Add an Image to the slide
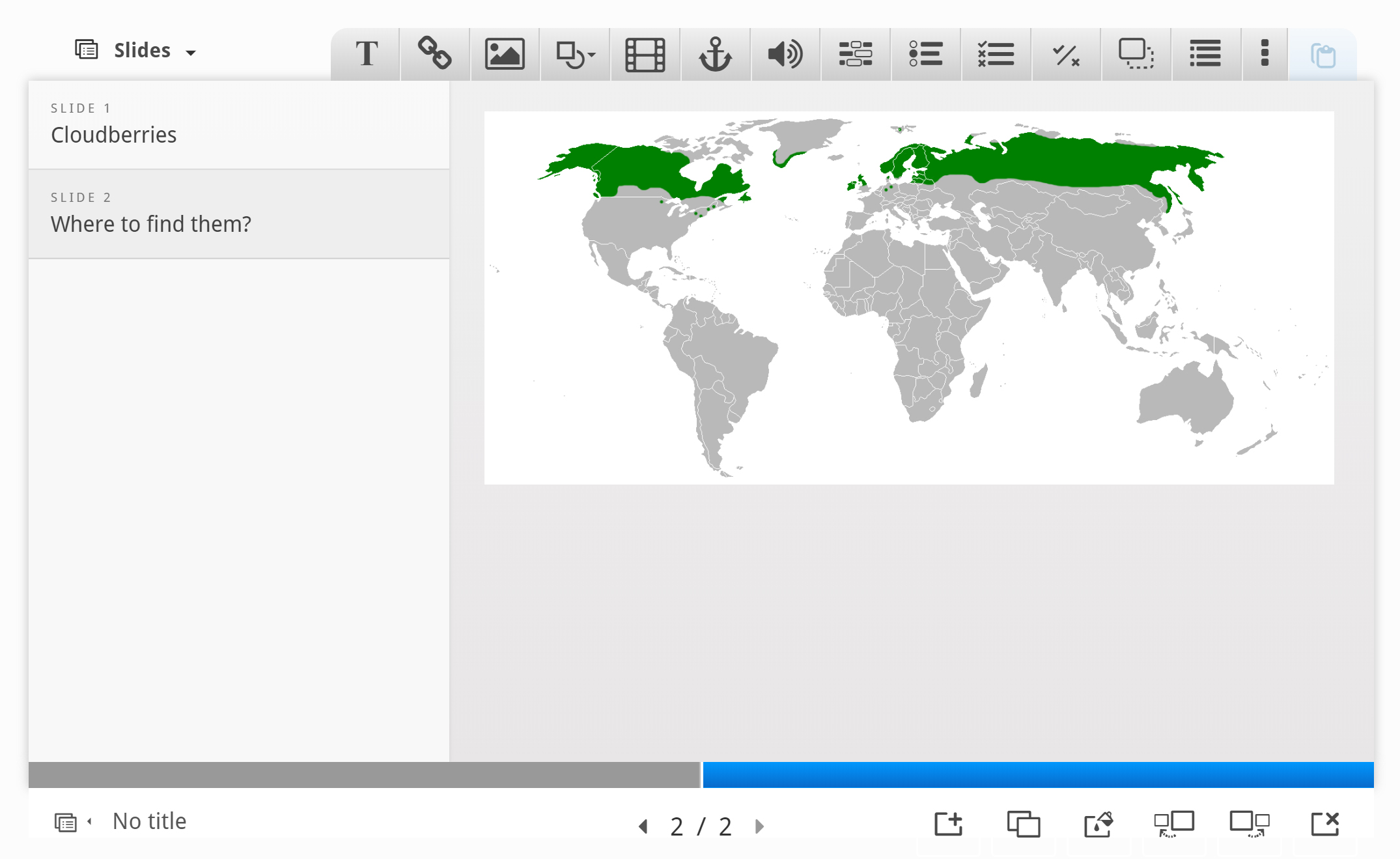 tap(505, 54)
